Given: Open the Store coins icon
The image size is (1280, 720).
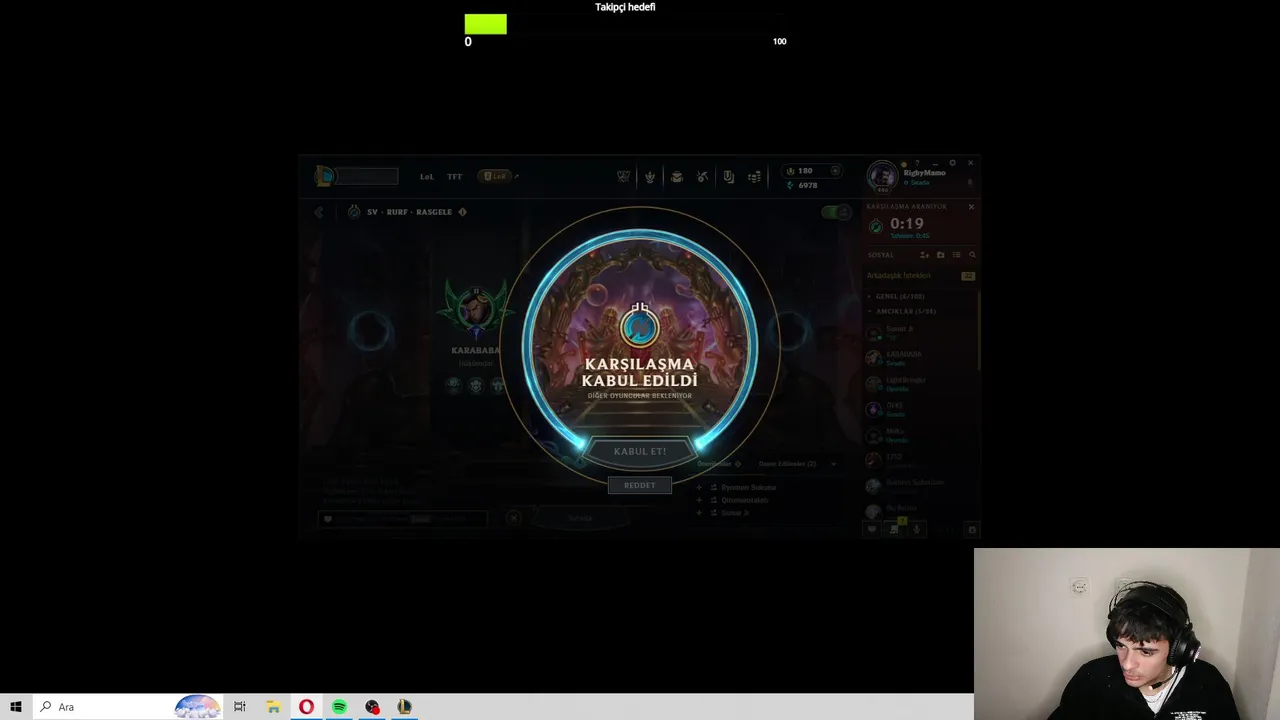Looking at the screenshot, I should (754, 177).
